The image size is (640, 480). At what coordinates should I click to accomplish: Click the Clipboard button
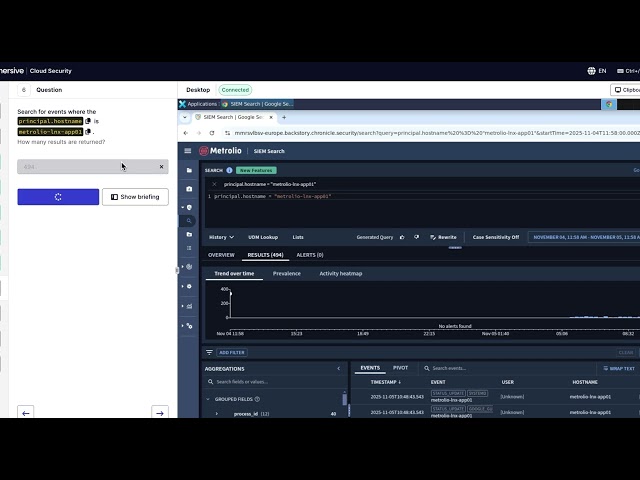tap(626, 90)
